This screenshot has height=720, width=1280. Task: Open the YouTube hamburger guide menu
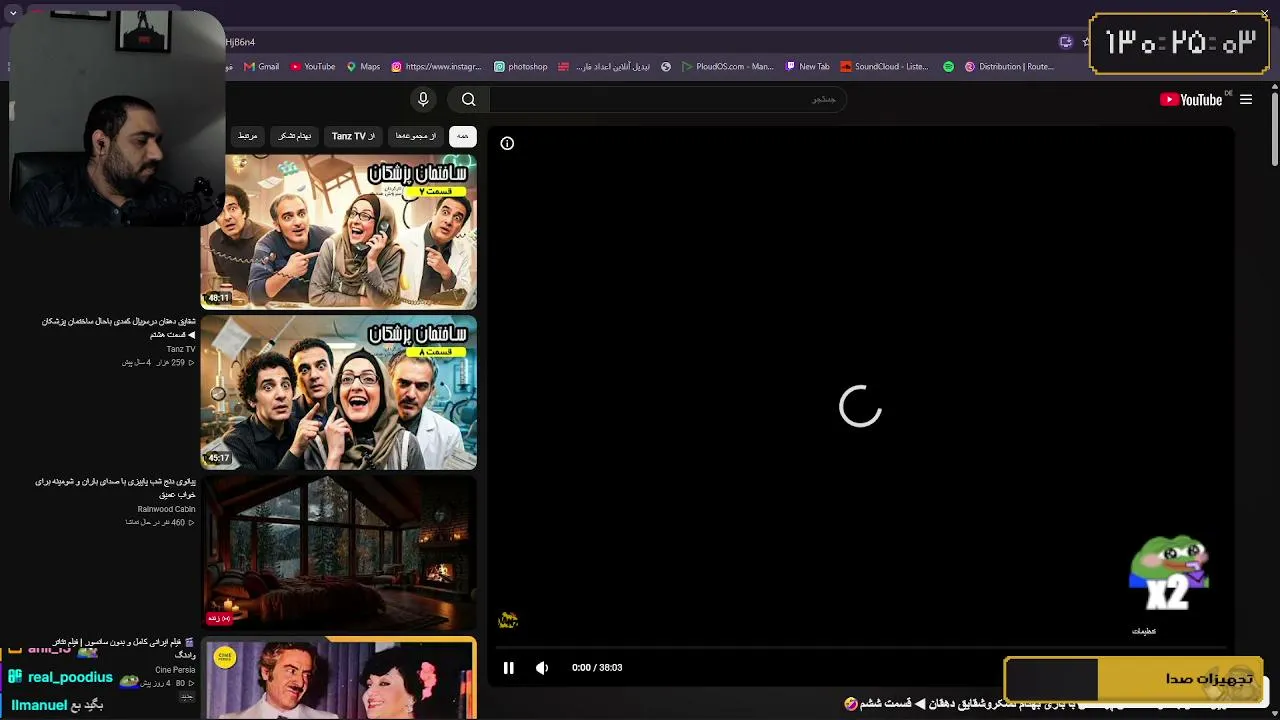click(x=1246, y=99)
